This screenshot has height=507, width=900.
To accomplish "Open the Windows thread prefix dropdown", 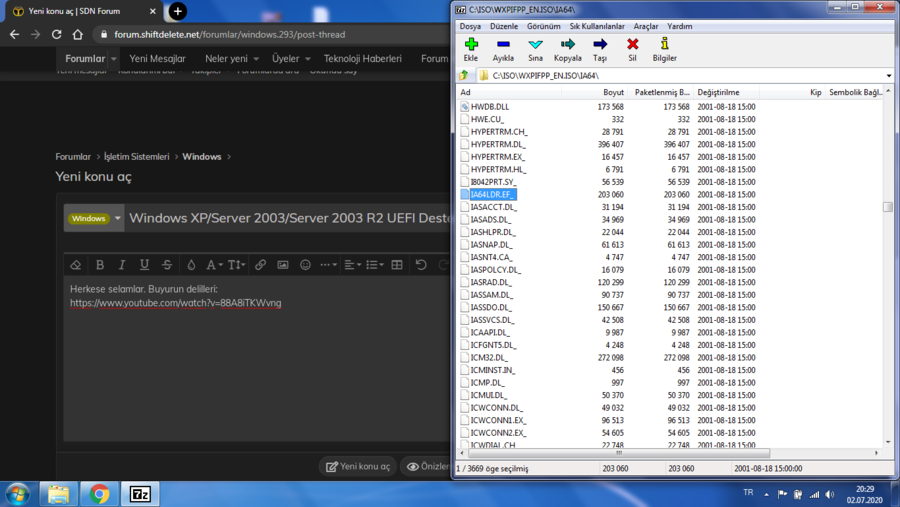I will click(x=94, y=218).
